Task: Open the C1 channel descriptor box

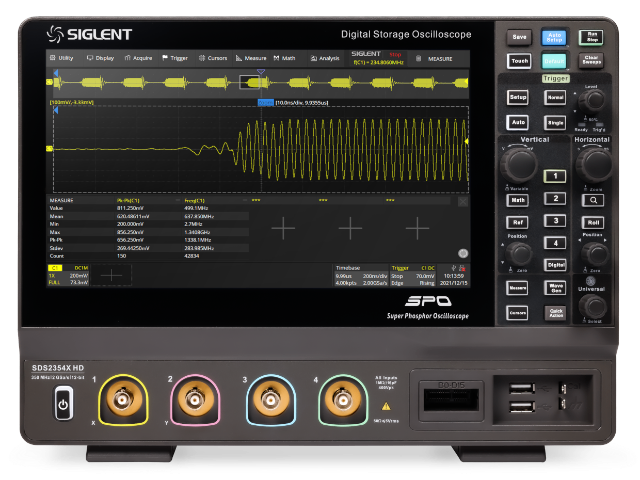Action: (x=68, y=276)
